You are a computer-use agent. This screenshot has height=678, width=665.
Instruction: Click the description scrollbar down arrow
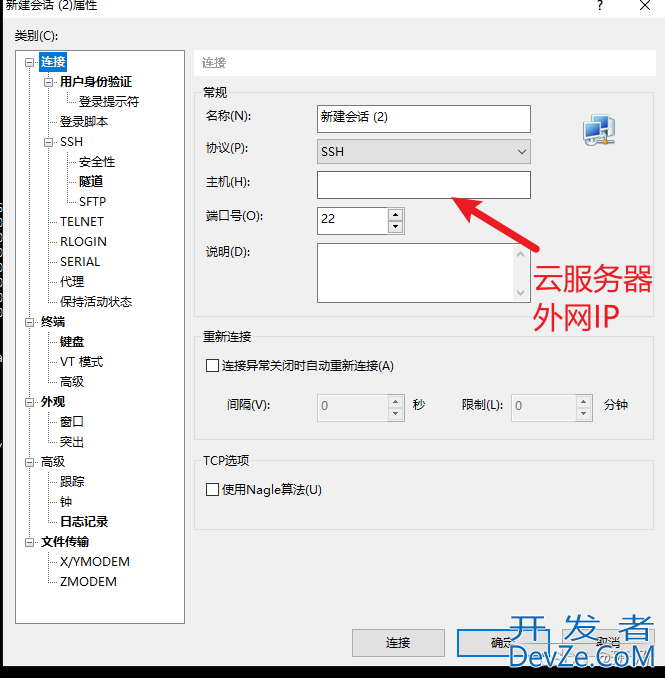(521, 293)
